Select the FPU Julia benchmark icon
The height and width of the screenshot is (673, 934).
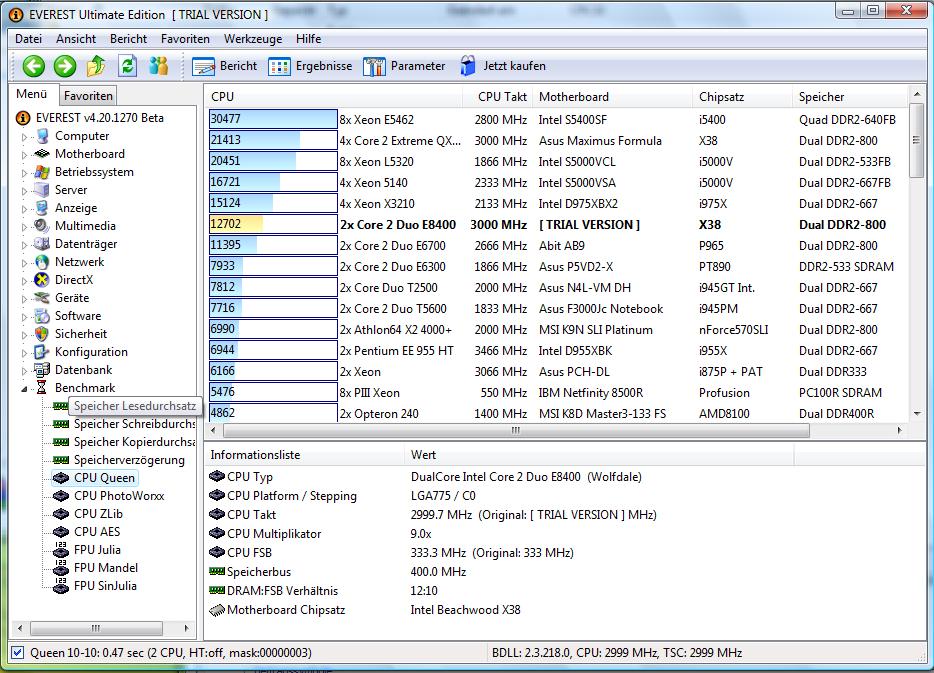point(61,550)
